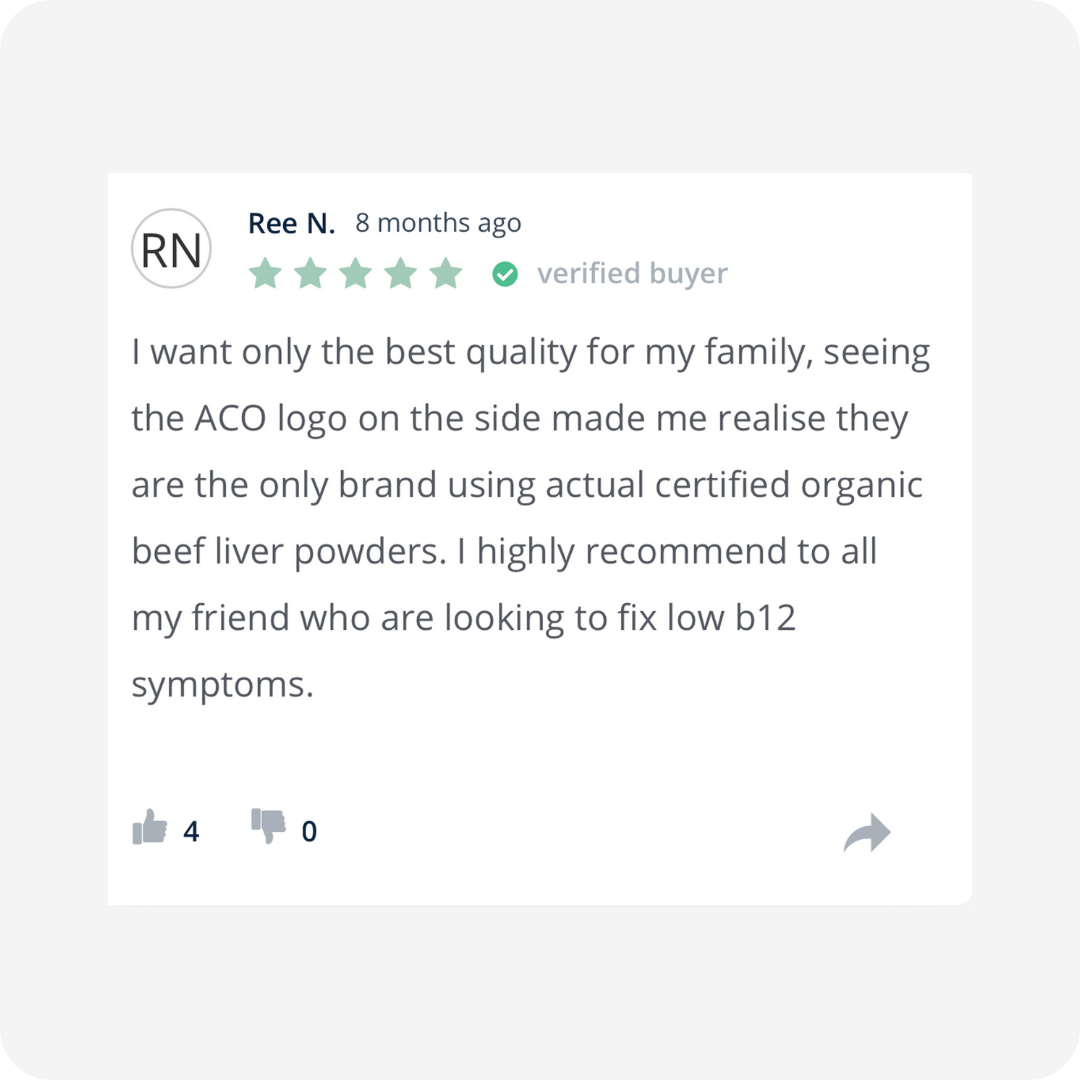1080x1080 pixels.
Task: Click the RN avatar circle
Action: tap(171, 249)
